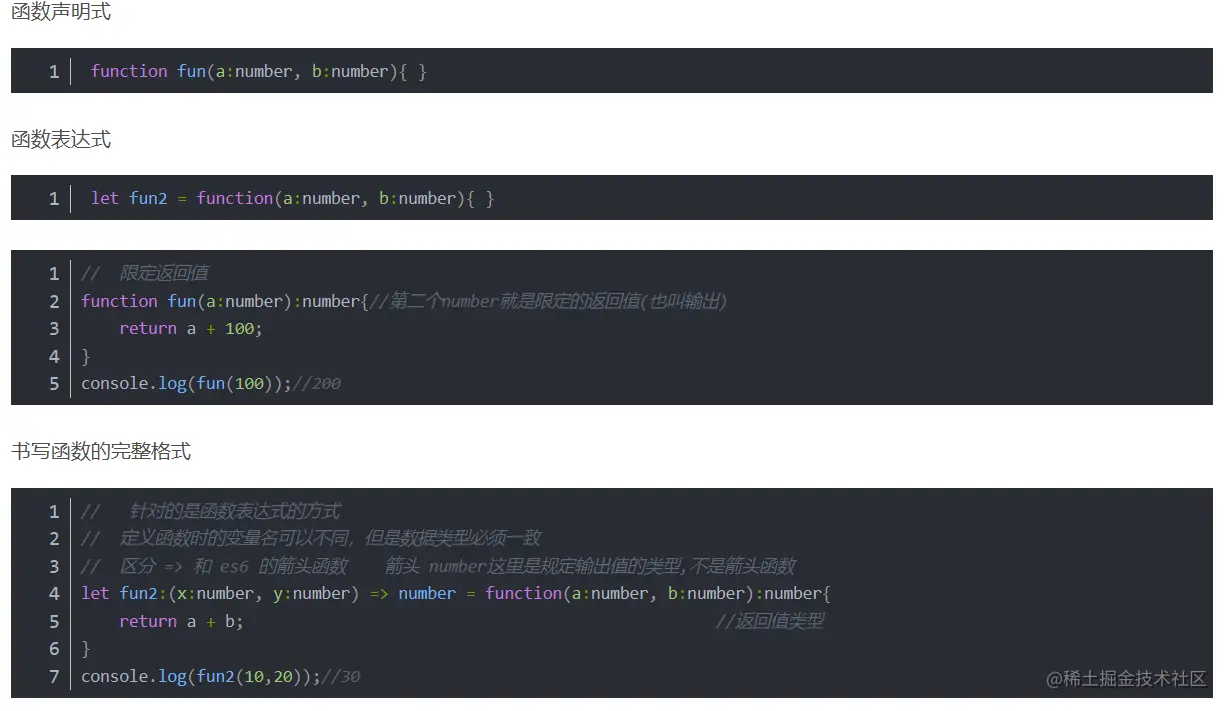Click the @稀土掘金技术社区 watermark
Screen dimensions: 1229x711
click(x=1127, y=679)
